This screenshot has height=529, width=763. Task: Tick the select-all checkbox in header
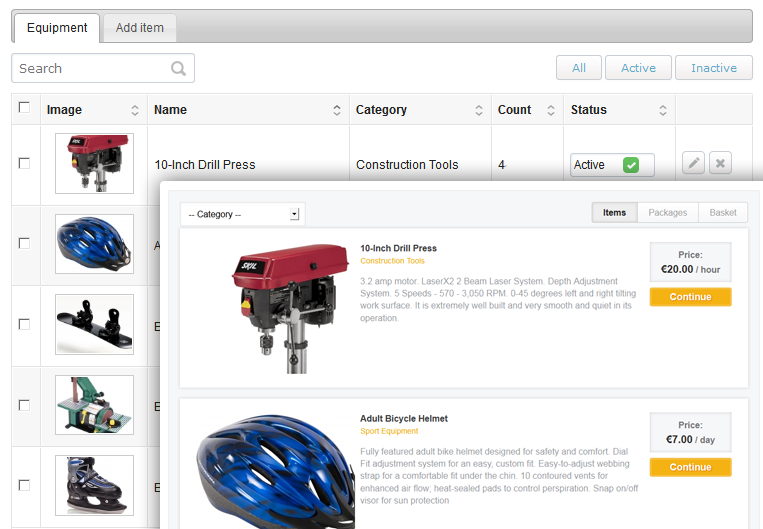click(x=24, y=107)
